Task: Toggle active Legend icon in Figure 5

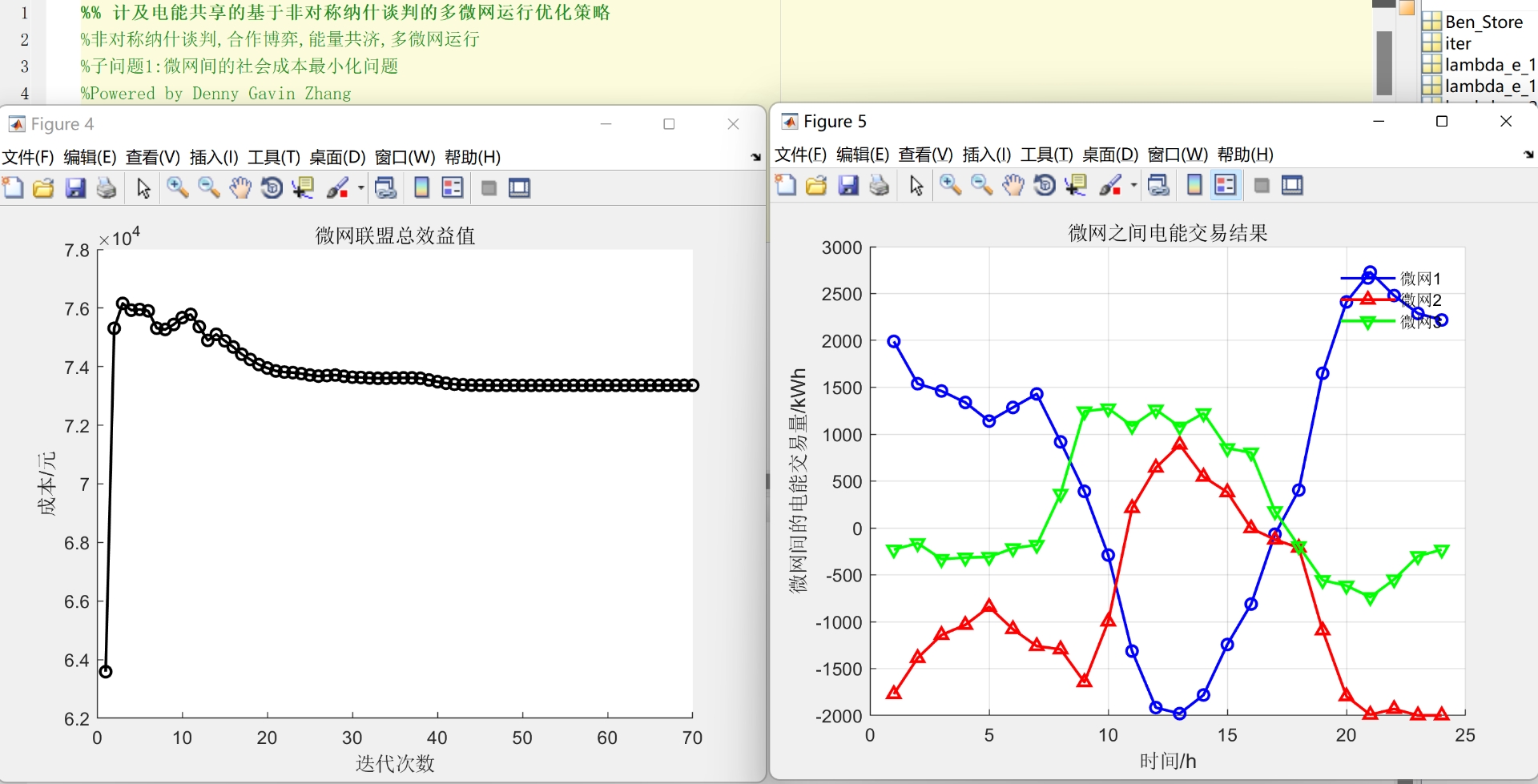Action: point(1226,185)
